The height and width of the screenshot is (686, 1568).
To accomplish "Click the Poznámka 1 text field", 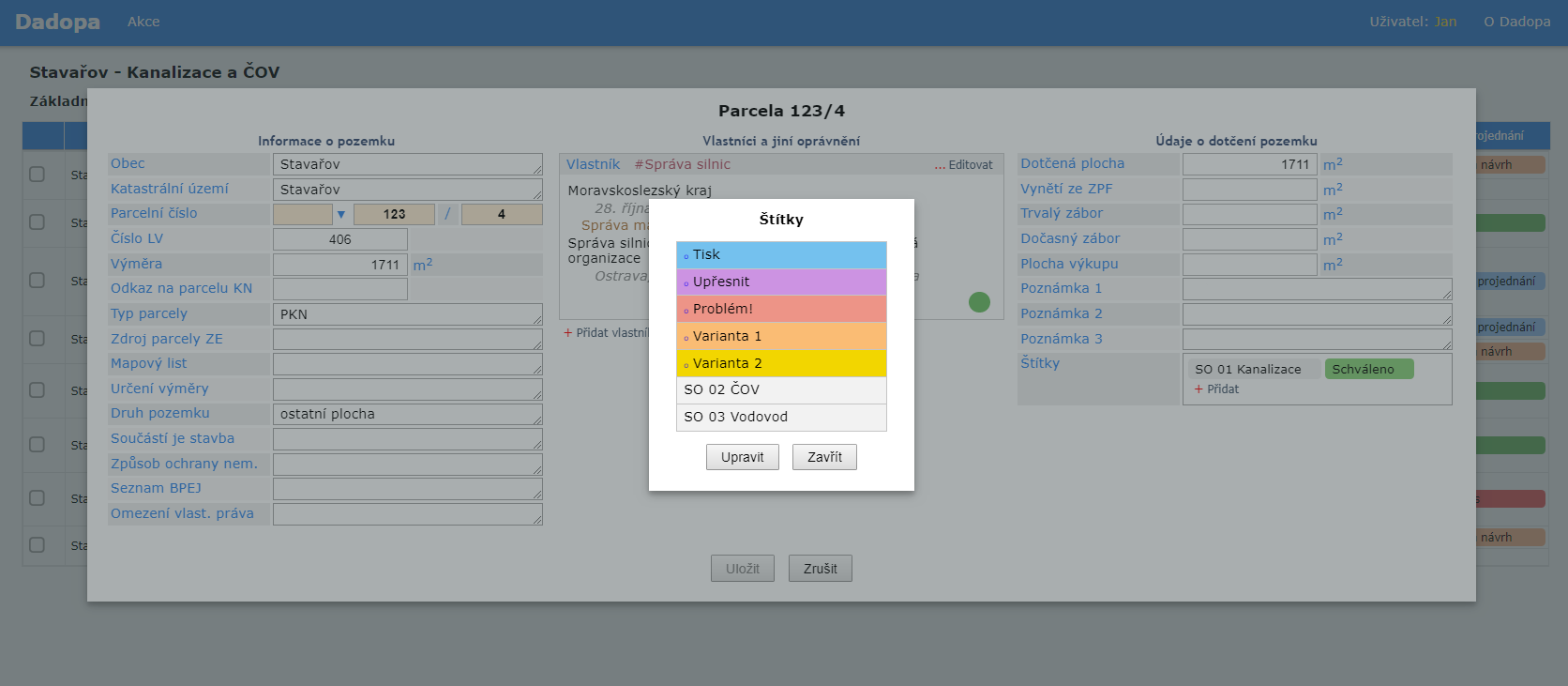I will tap(1317, 289).
